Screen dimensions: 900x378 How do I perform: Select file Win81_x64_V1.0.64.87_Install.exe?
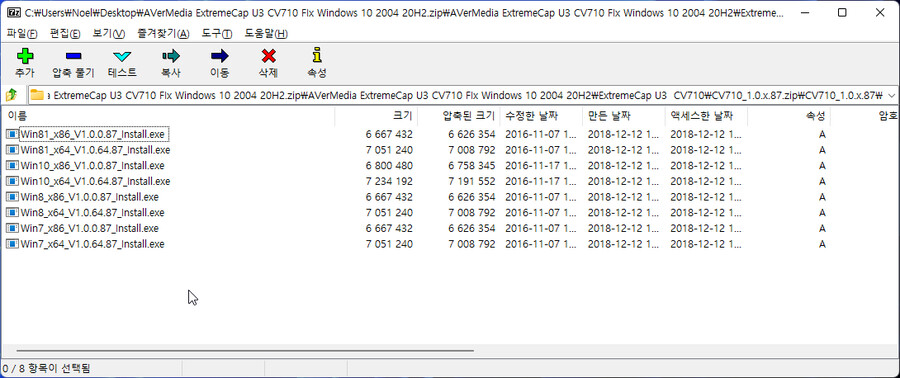95,150
